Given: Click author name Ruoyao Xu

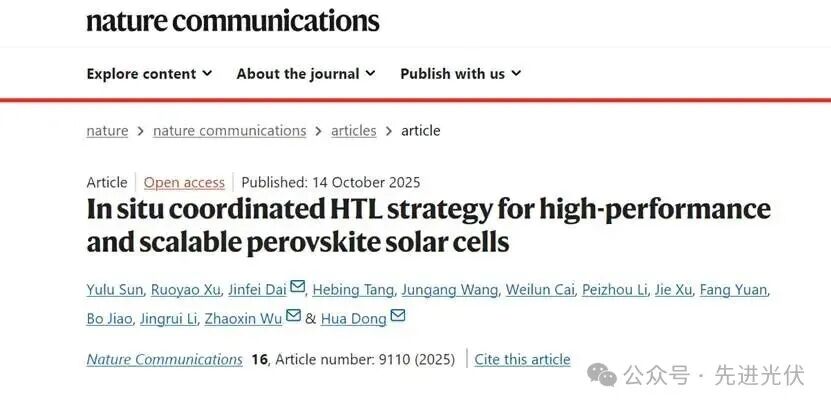Looking at the screenshot, I should pyautogui.click(x=185, y=290).
